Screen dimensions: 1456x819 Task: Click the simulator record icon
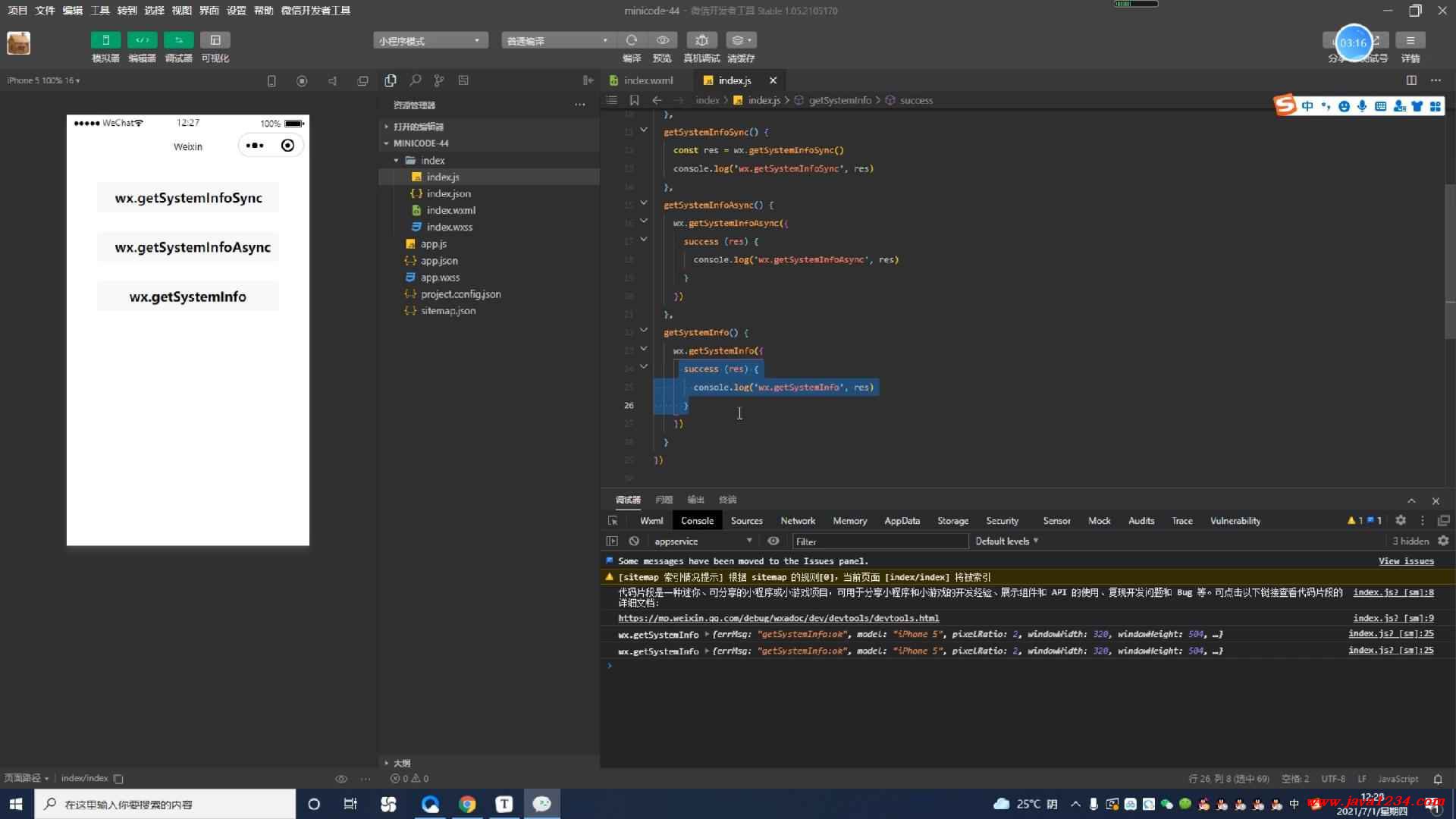point(302,80)
